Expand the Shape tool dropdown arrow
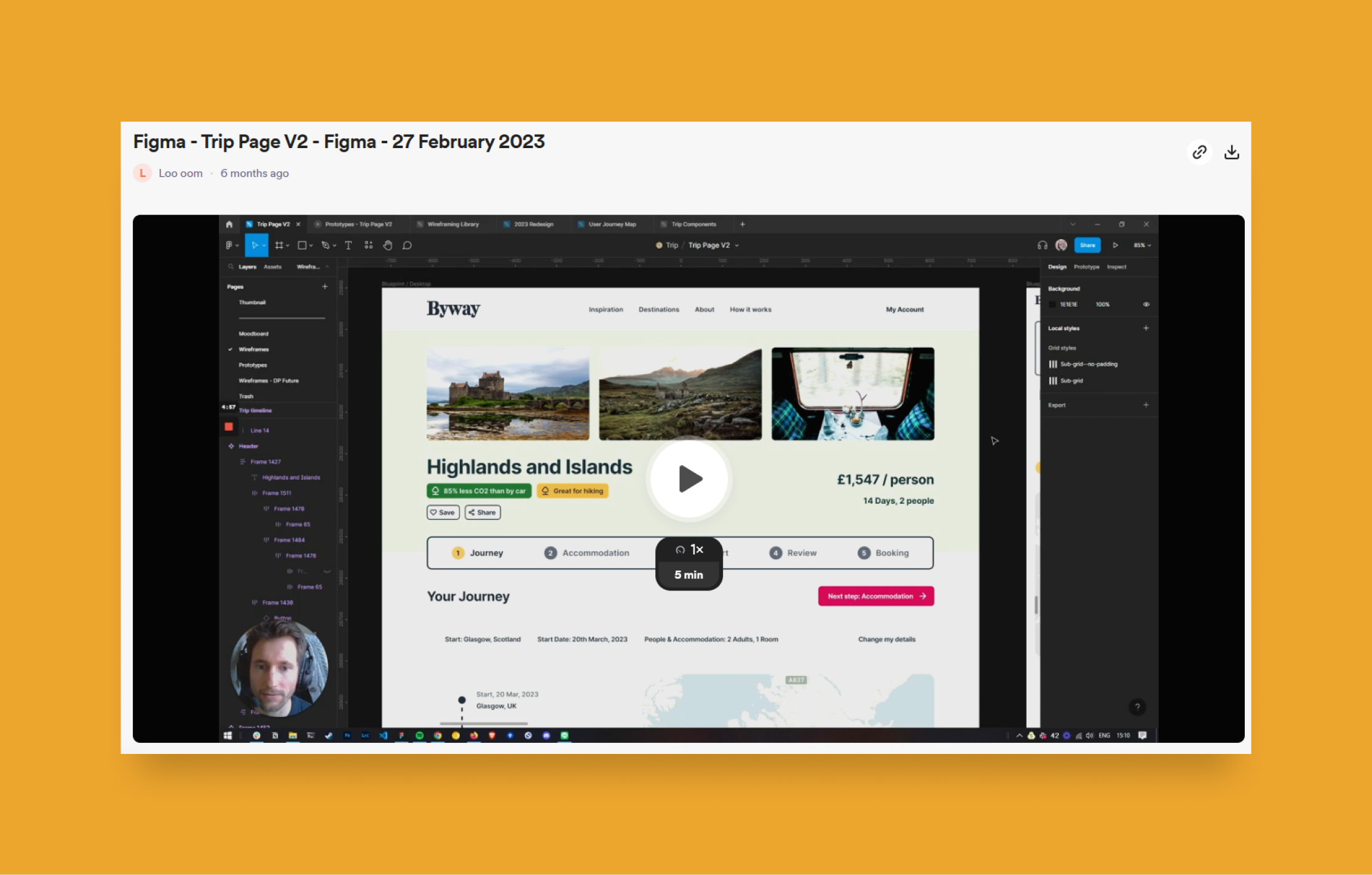Viewport: 1372px width, 875px height. (x=311, y=245)
